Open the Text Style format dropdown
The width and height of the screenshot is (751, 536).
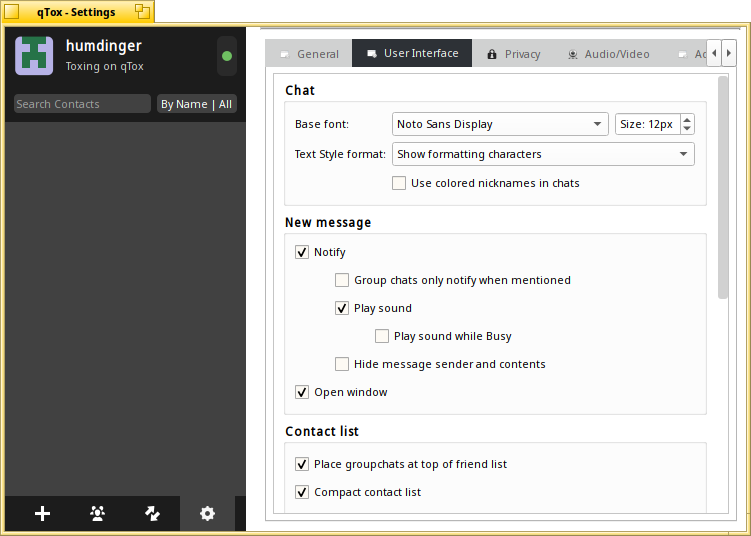tap(543, 154)
